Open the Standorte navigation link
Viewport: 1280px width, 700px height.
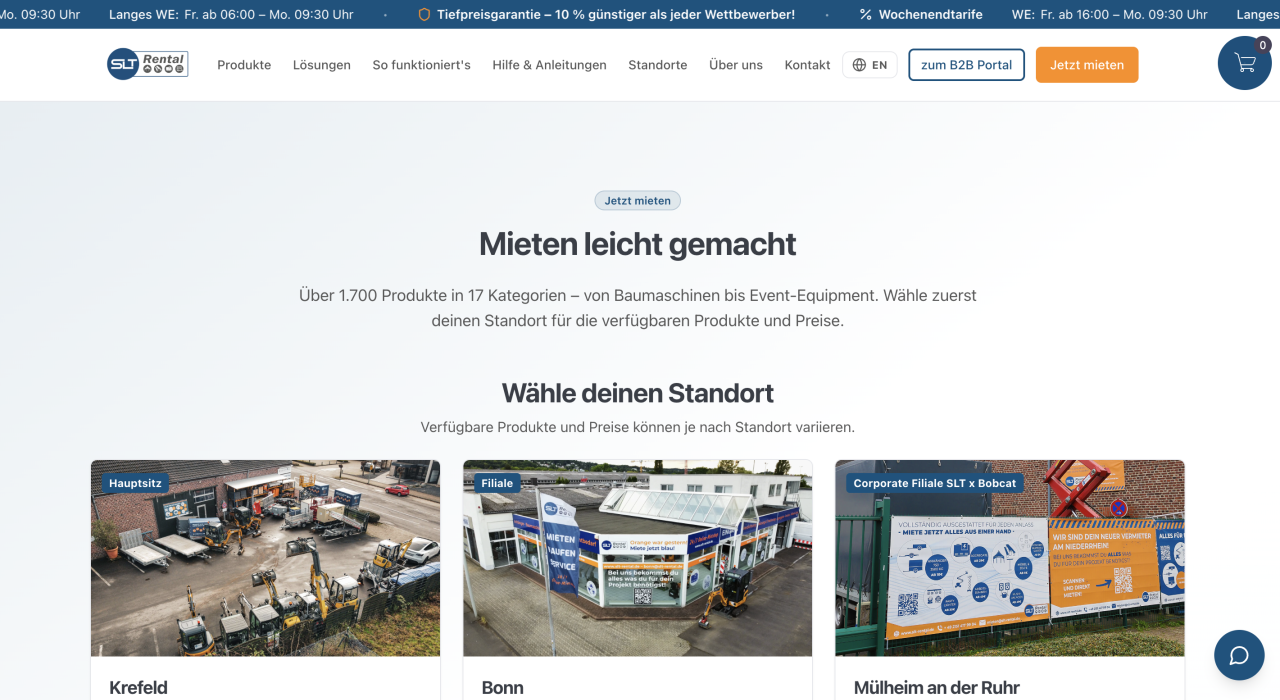657,65
